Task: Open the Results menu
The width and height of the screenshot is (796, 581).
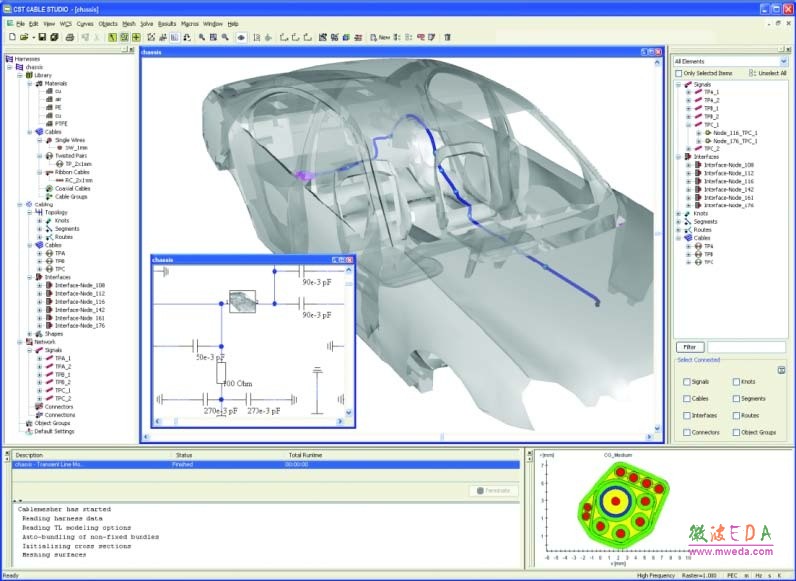Action: 167,24
